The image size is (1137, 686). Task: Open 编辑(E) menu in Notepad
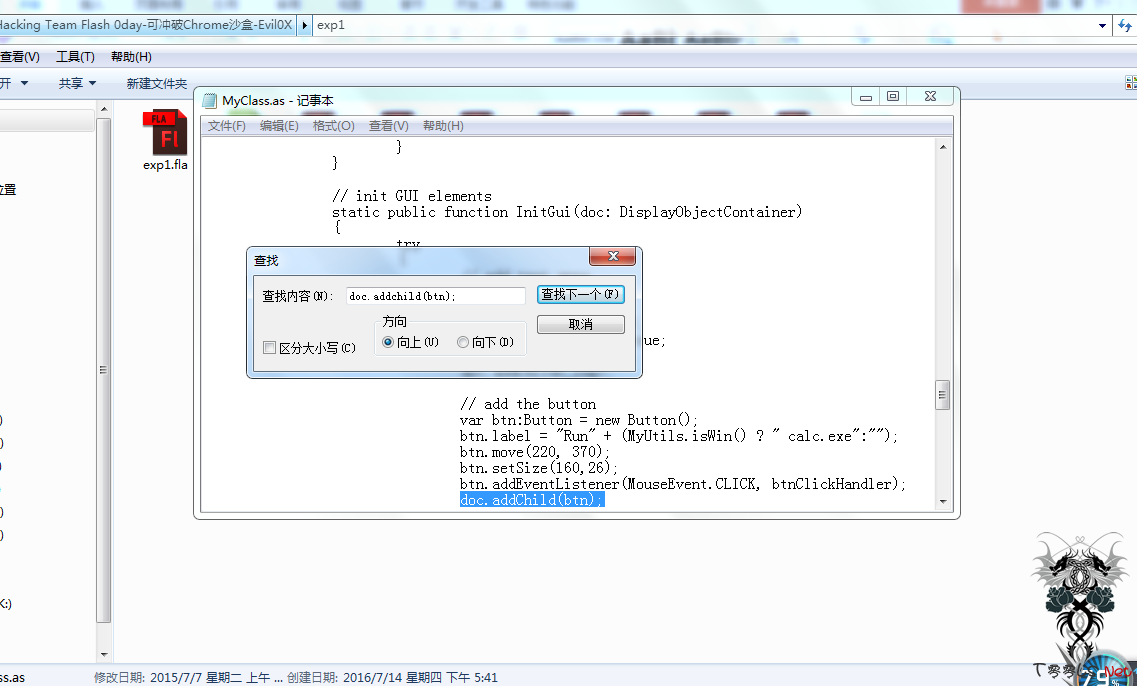tap(279, 126)
